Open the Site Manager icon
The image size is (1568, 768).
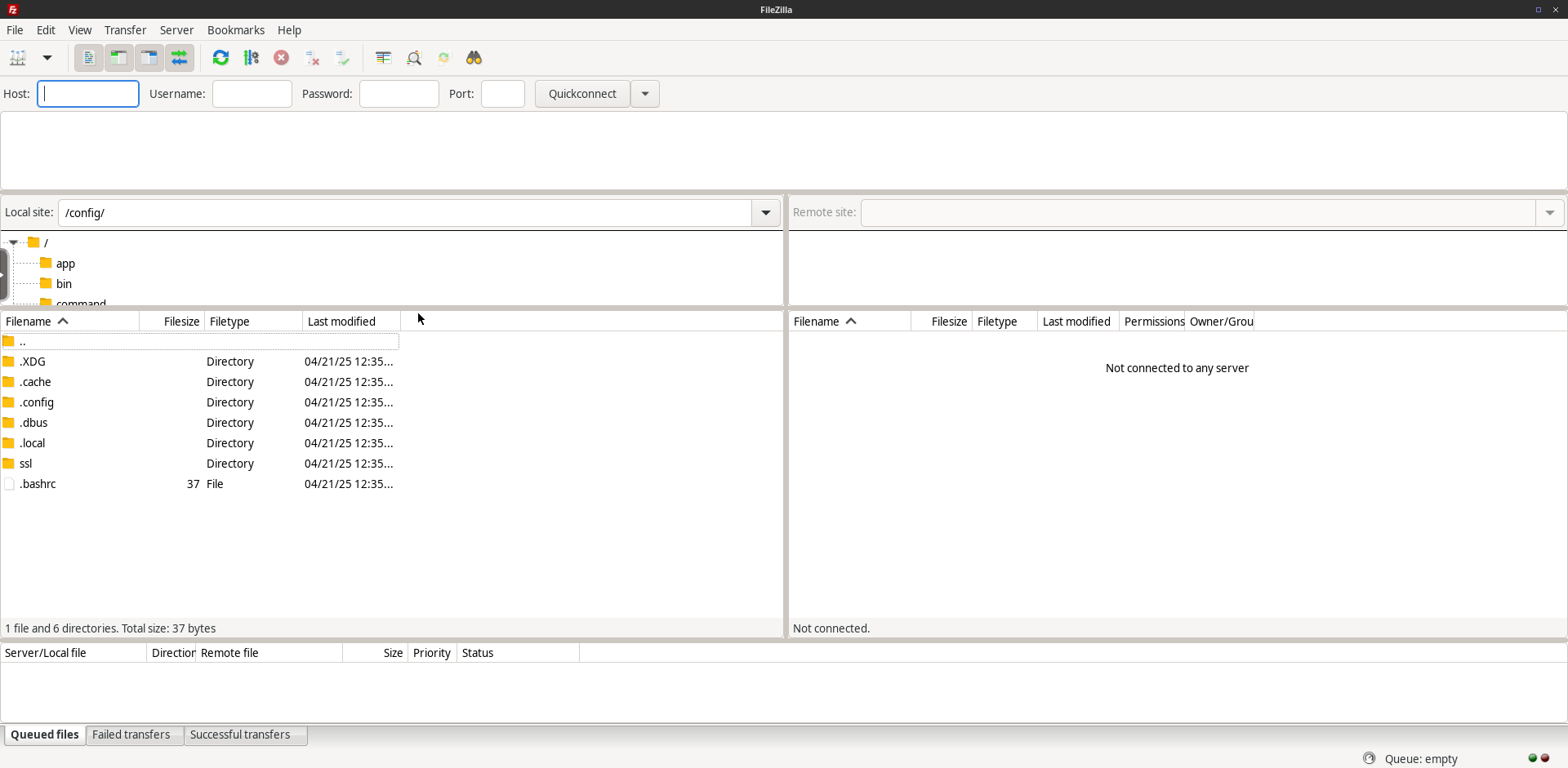[x=18, y=58]
